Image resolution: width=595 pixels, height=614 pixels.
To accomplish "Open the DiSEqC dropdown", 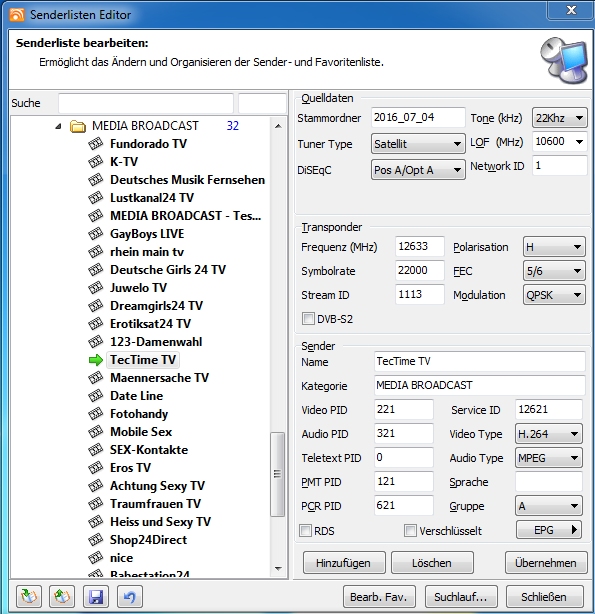I will tap(418, 170).
